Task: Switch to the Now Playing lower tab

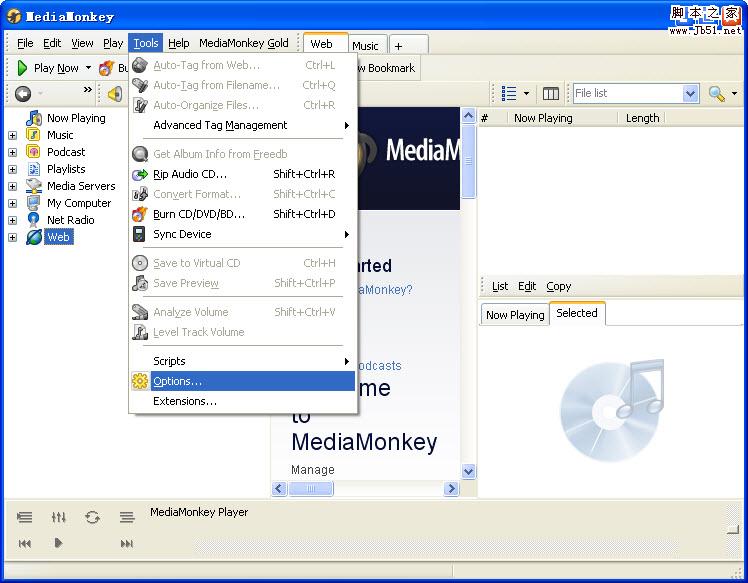Action: (x=515, y=315)
